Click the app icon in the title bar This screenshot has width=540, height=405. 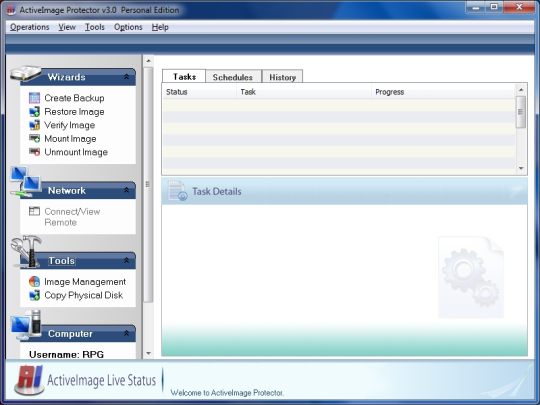11,10
